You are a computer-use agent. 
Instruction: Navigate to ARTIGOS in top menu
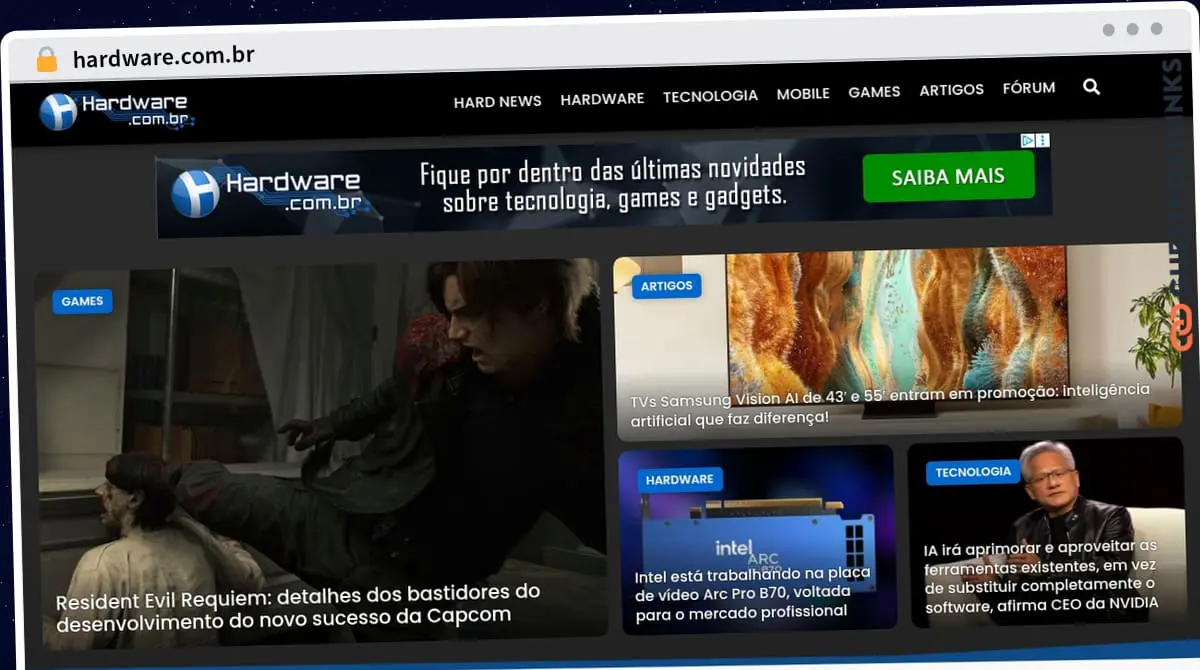[951, 89]
